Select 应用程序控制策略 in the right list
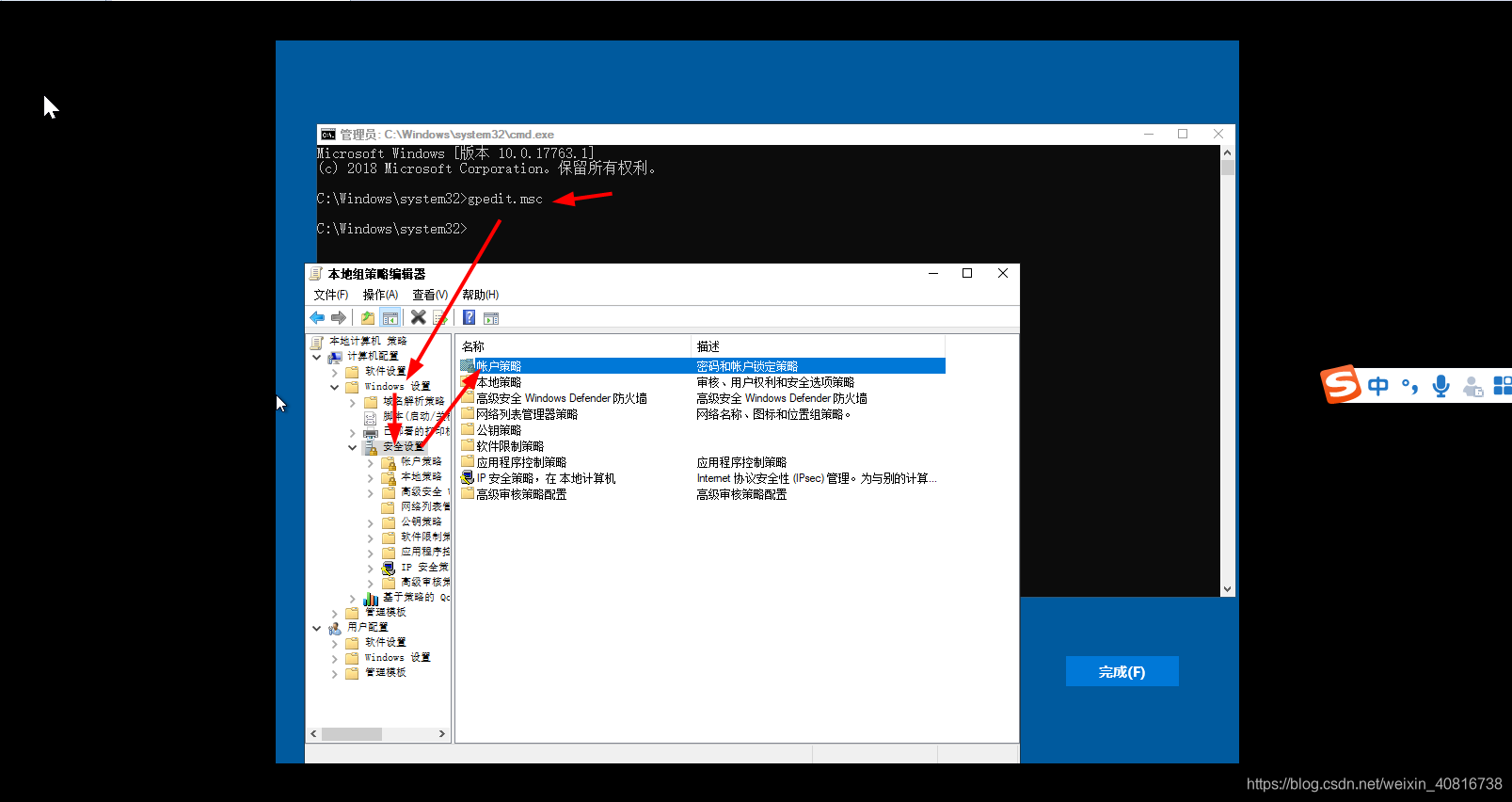The width and height of the screenshot is (1512, 802). click(x=521, y=462)
